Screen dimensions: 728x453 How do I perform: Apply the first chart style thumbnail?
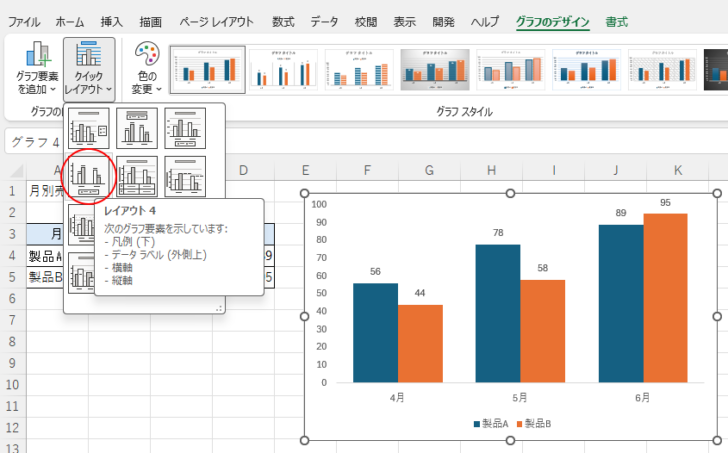[208, 70]
